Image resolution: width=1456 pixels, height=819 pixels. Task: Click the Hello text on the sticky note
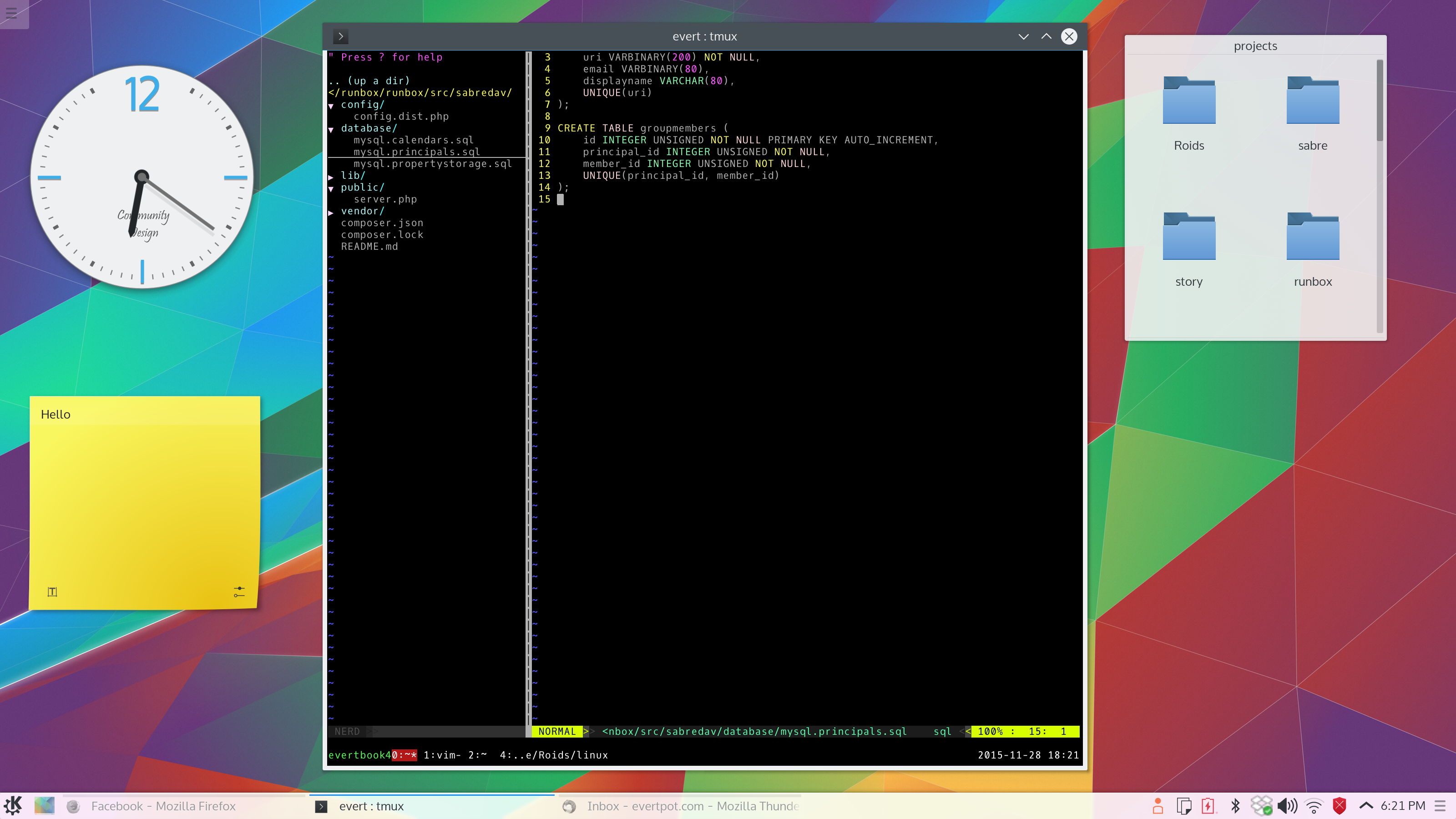(x=56, y=415)
